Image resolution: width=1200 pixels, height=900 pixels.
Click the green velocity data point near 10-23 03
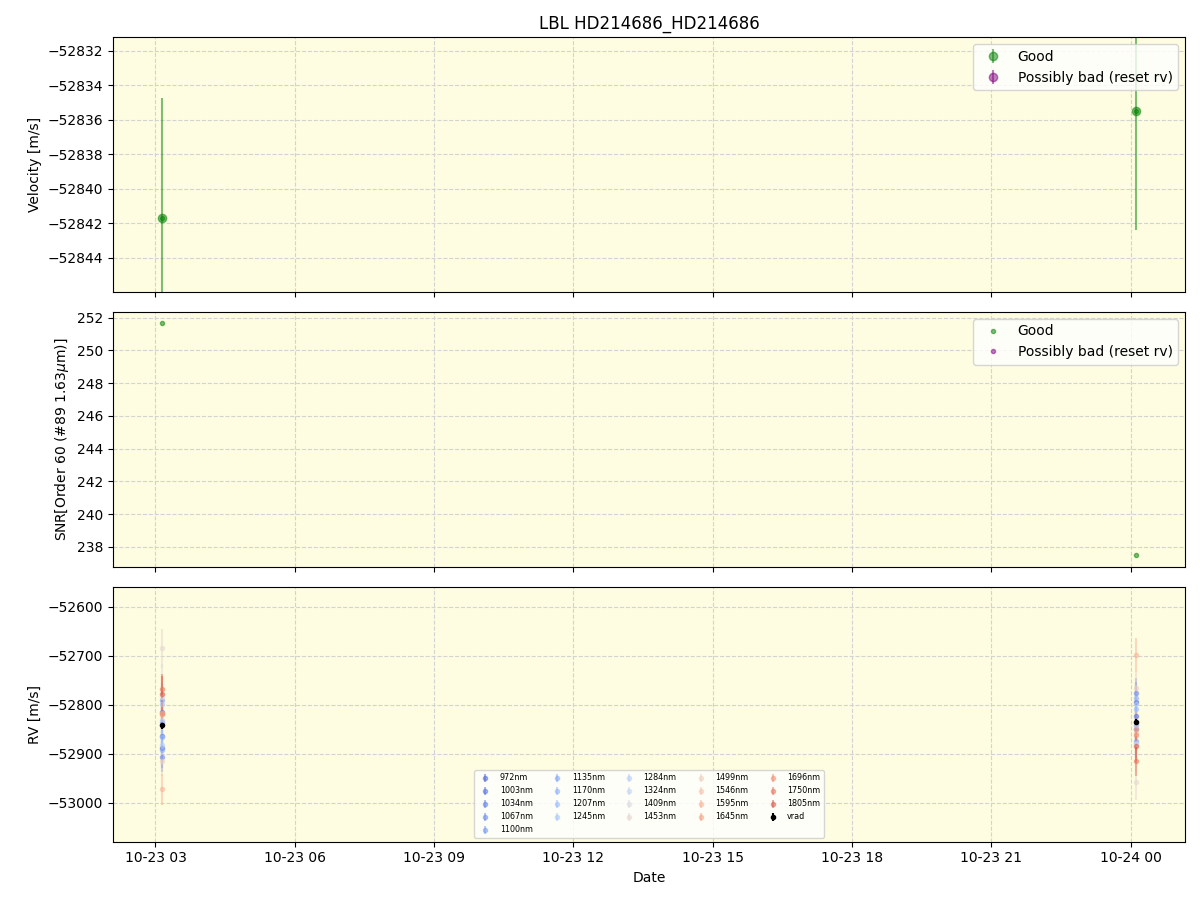162,218
